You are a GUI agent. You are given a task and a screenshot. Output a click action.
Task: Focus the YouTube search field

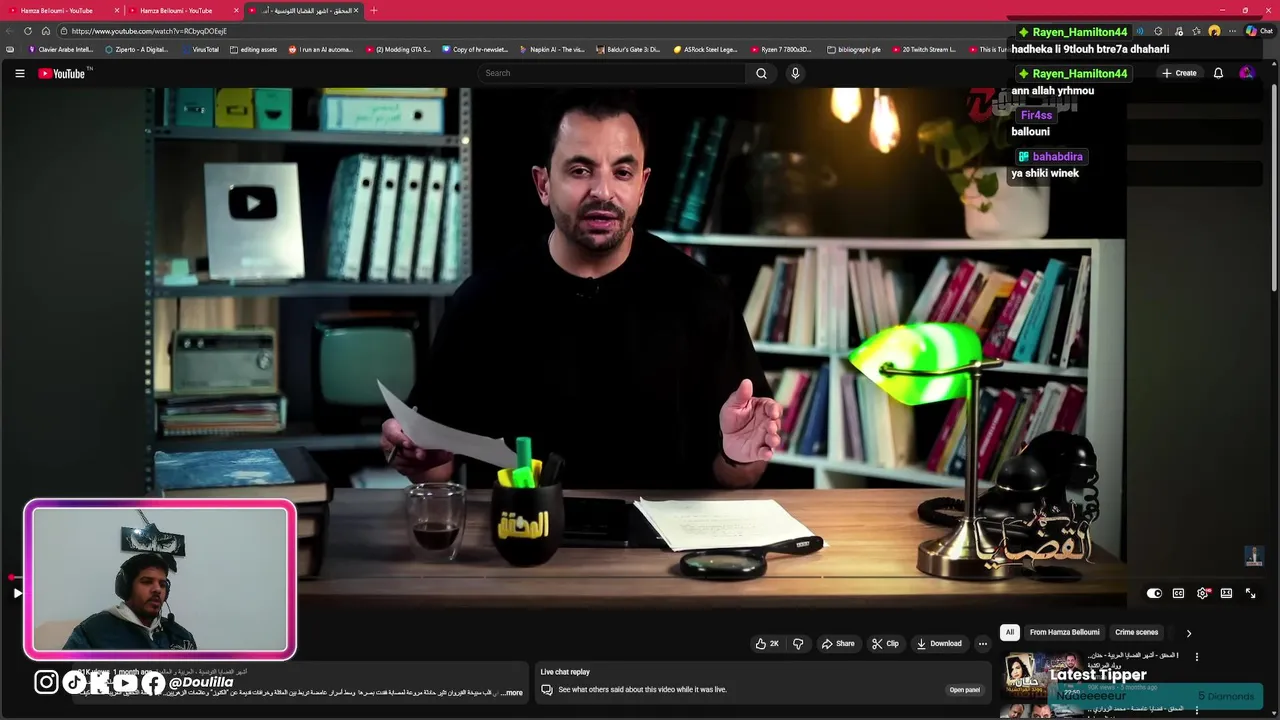coord(611,73)
